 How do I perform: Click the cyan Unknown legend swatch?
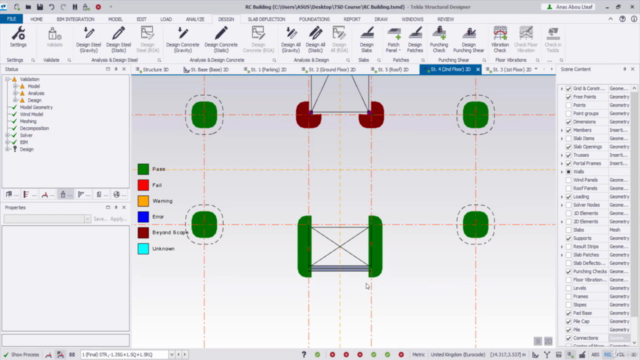[x=143, y=249]
